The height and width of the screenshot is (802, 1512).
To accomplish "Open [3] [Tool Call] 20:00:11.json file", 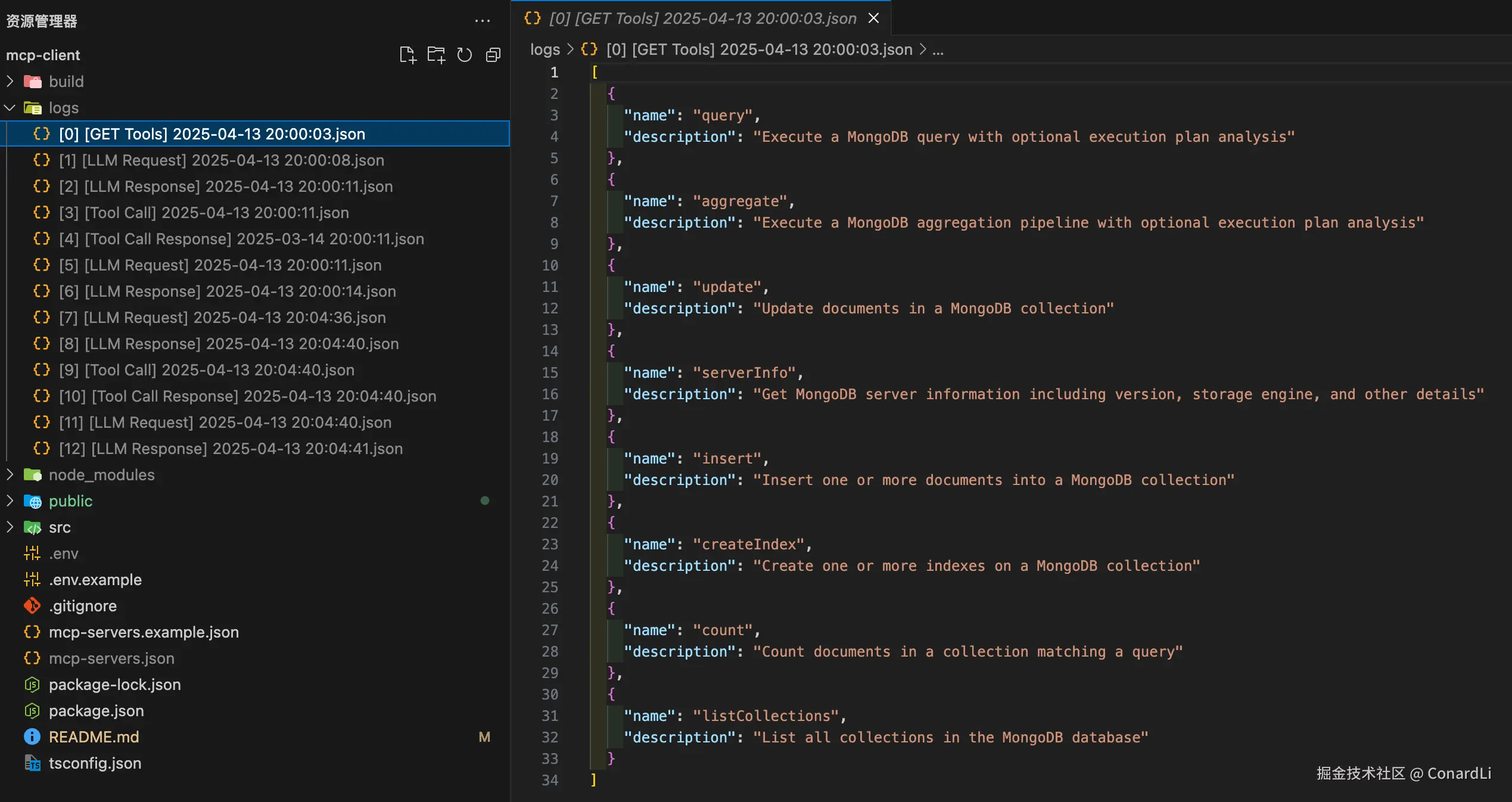I will (x=204, y=212).
